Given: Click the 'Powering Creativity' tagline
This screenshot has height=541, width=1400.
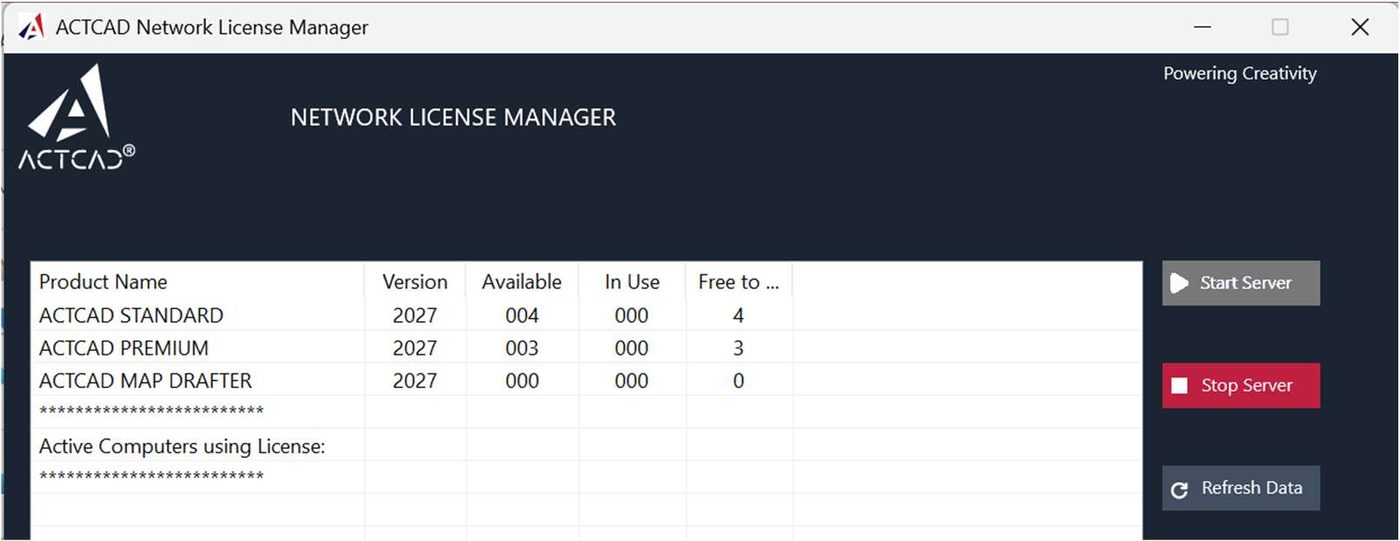Looking at the screenshot, I should pos(1240,73).
